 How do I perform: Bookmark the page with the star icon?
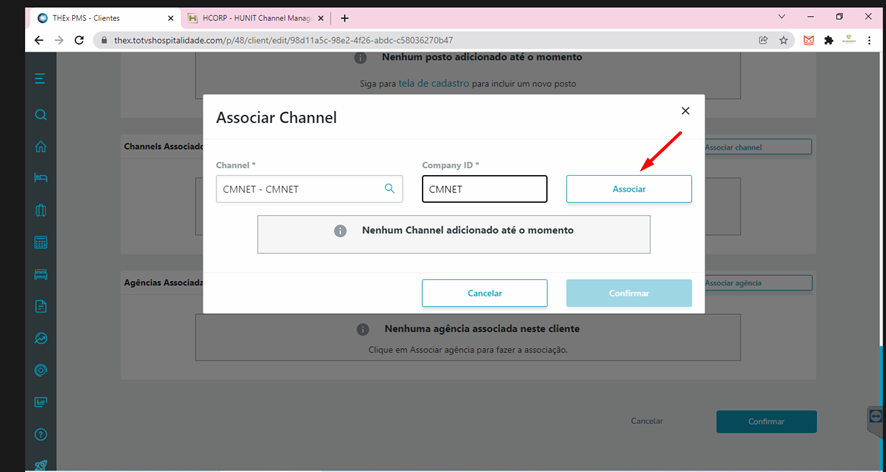[783, 40]
